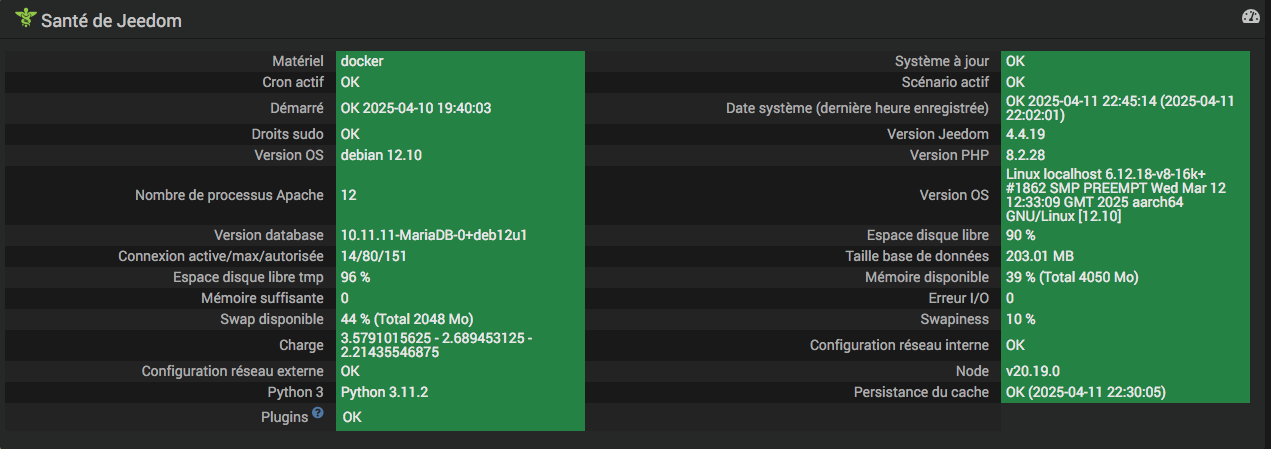This screenshot has width=1271, height=449.
Task: Select the Jeedom version '4.4.19' value
Action: (x=1025, y=134)
